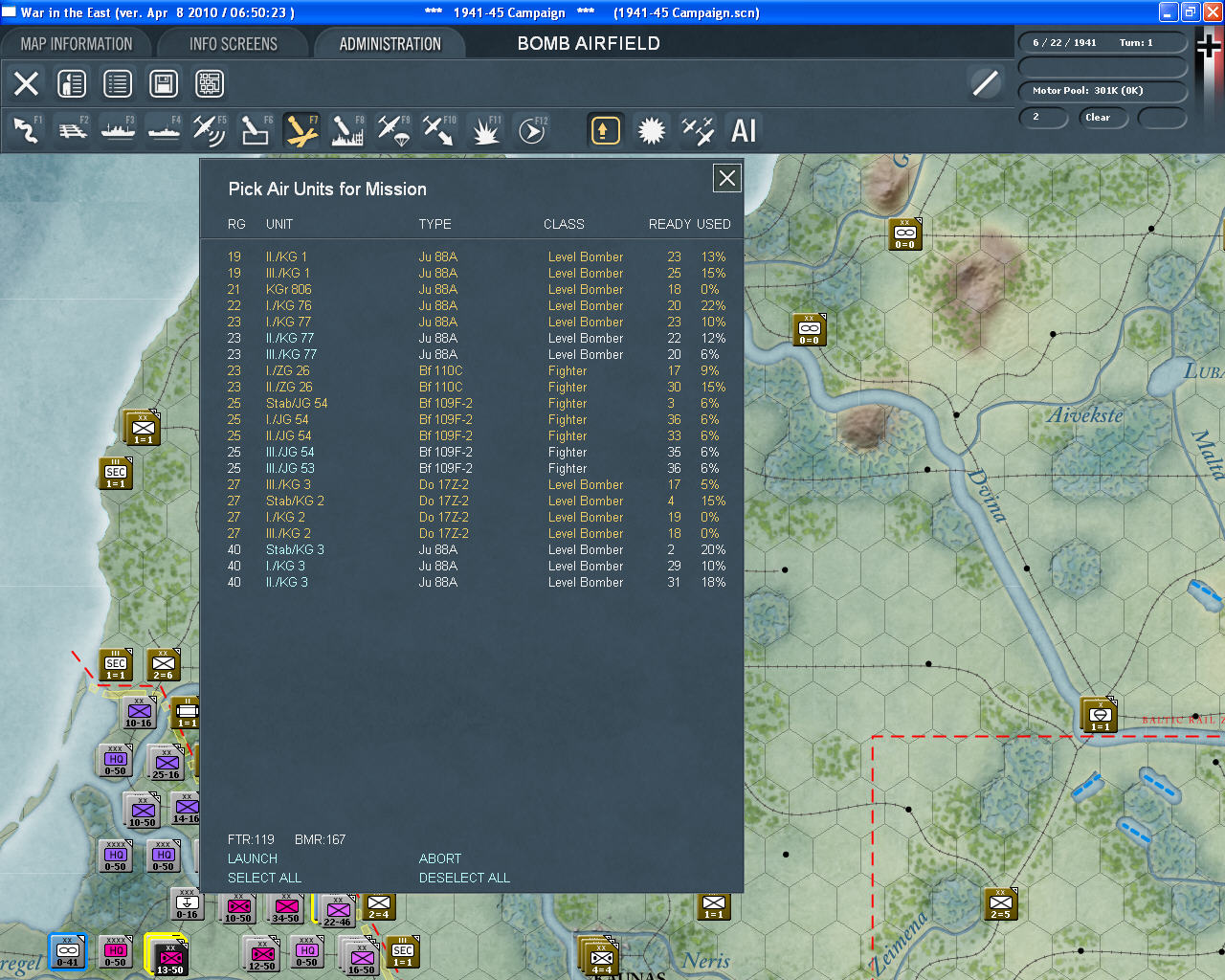Image resolution: width=1225 pixels, height=980 pixels.
Task: Toggle II./KG 1 air unit selection
Action: (286, 256)
